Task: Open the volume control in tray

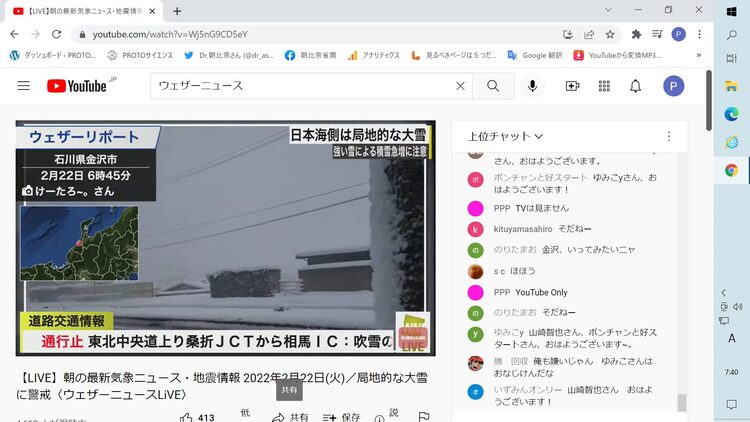Action: [738, 307]
